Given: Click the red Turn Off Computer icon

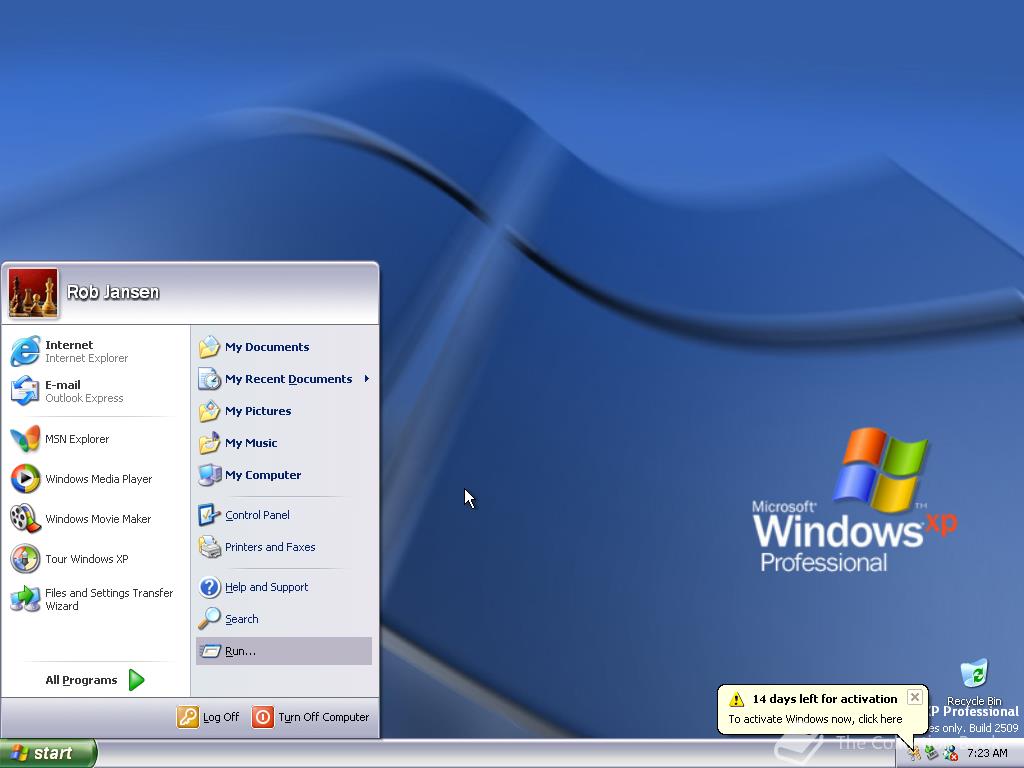Looking at the screenshot, I should click(263, 717).
